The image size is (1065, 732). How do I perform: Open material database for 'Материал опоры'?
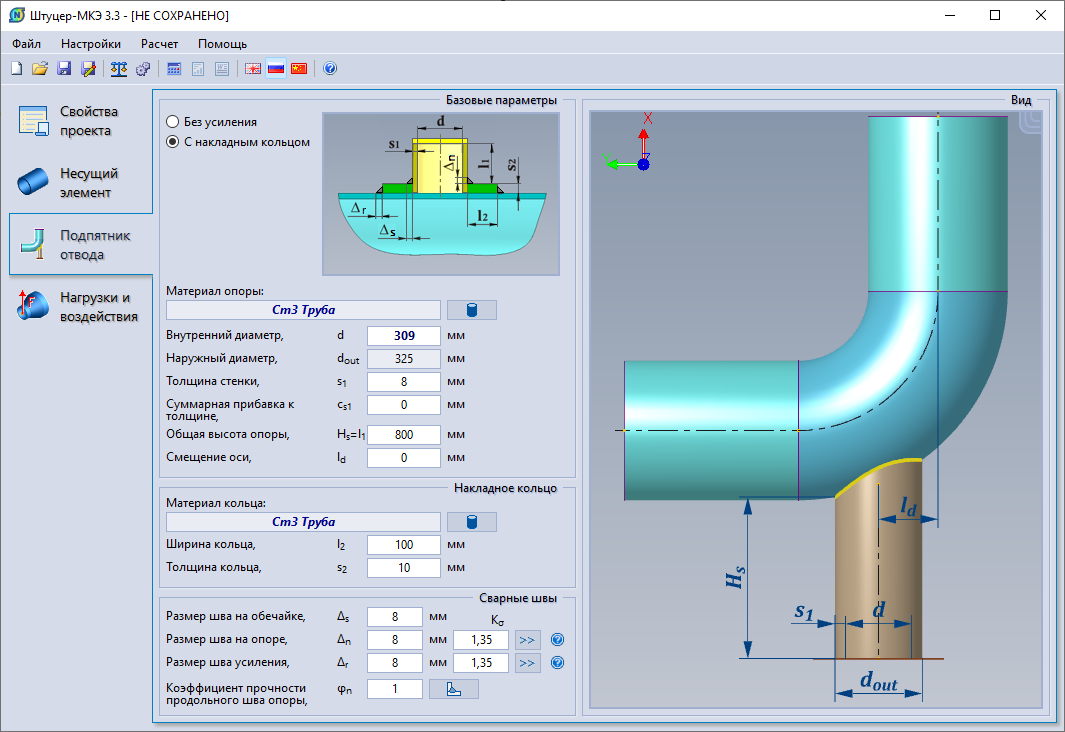(471, 310)
